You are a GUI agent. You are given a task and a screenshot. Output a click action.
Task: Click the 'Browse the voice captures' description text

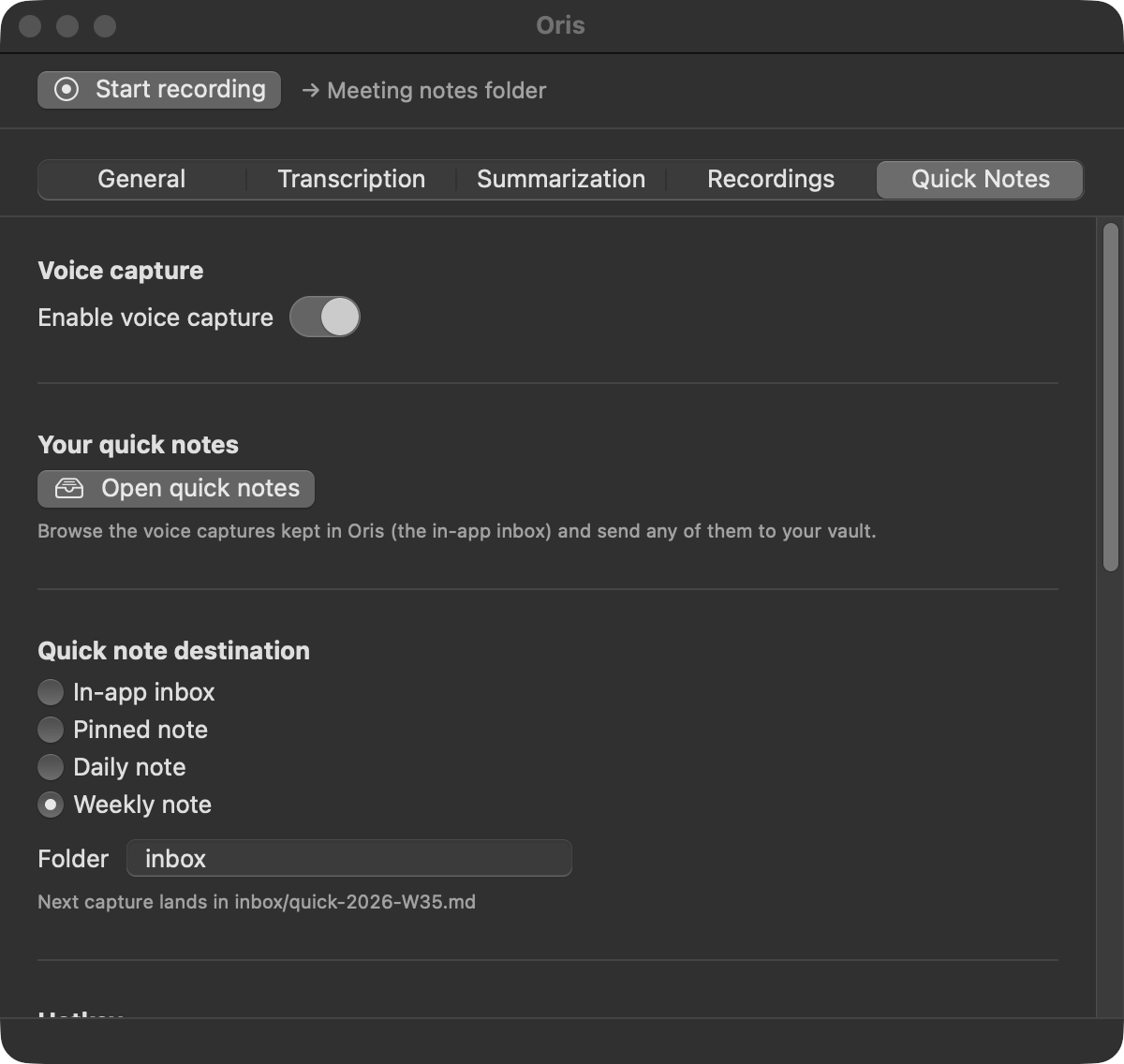457,531
